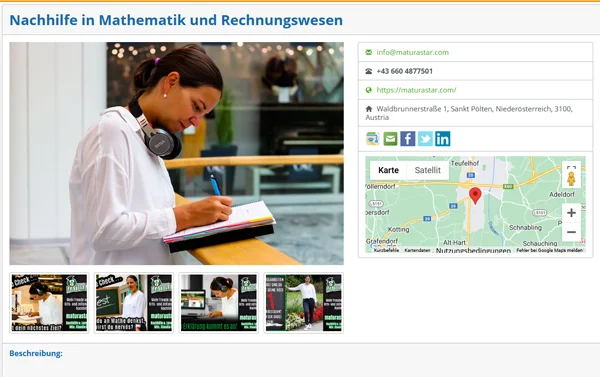The height and width of the screenshot is (377, 600).
Task: Click the Kotting place label on the map
Action: (x=398, y=229)
